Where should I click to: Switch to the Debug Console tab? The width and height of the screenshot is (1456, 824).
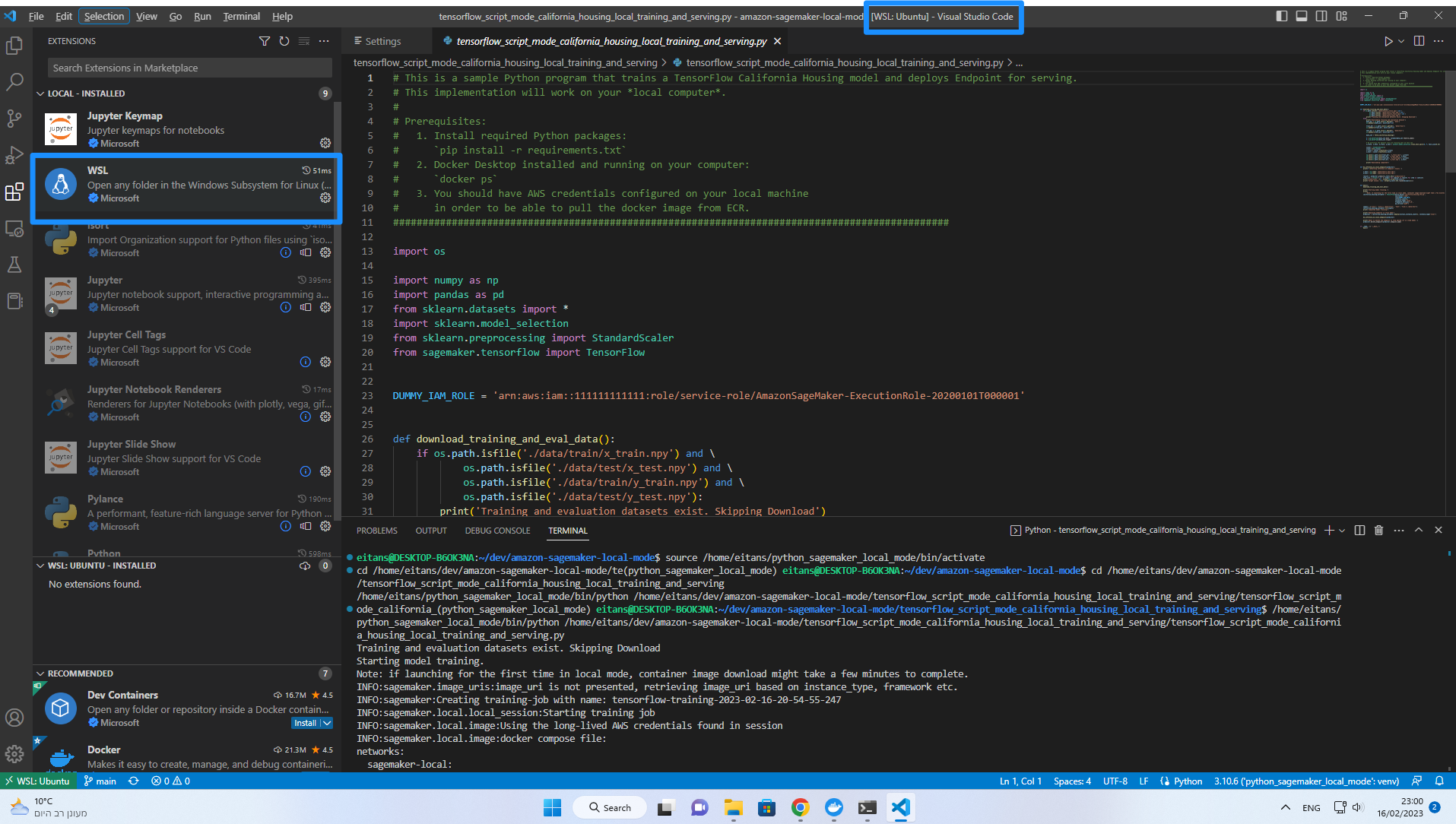(498, 531)
